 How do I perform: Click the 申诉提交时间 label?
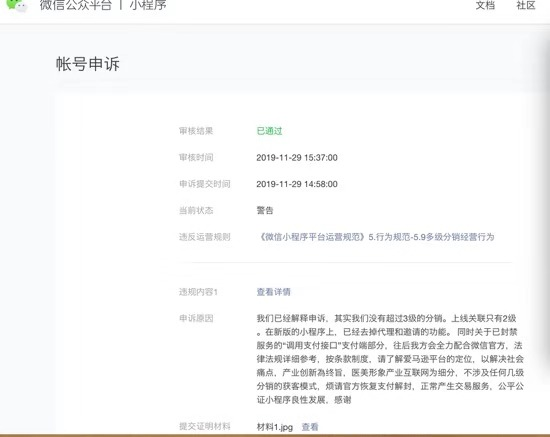coord(204,184)
